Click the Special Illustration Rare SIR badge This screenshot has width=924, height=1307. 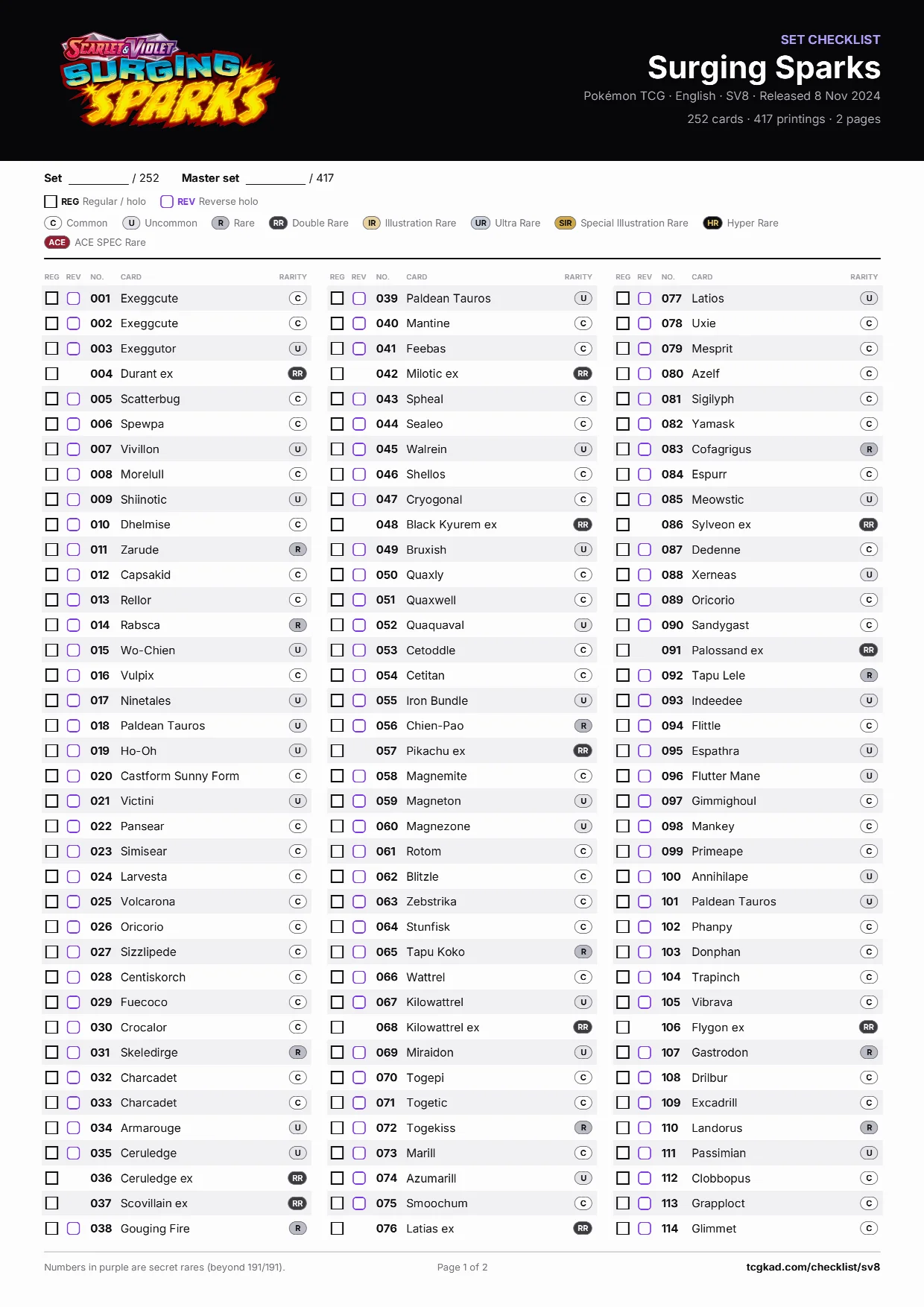[566, 223]
